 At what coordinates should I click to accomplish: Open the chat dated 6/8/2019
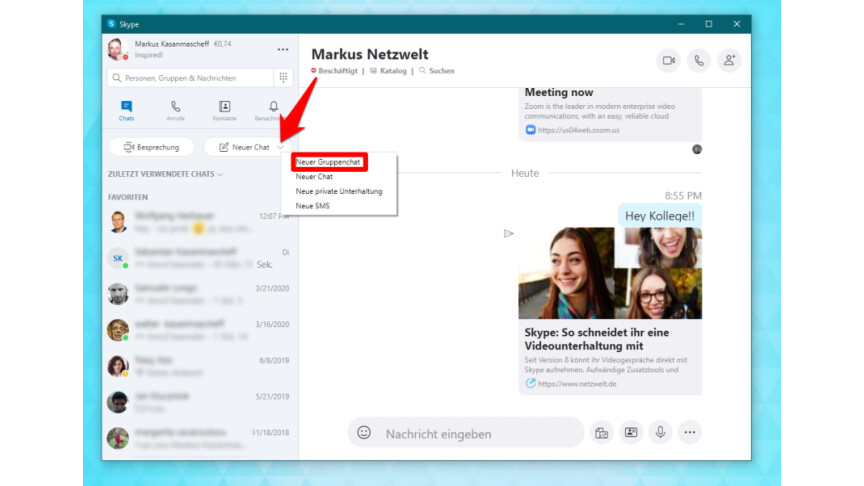[x=198, y=366]
